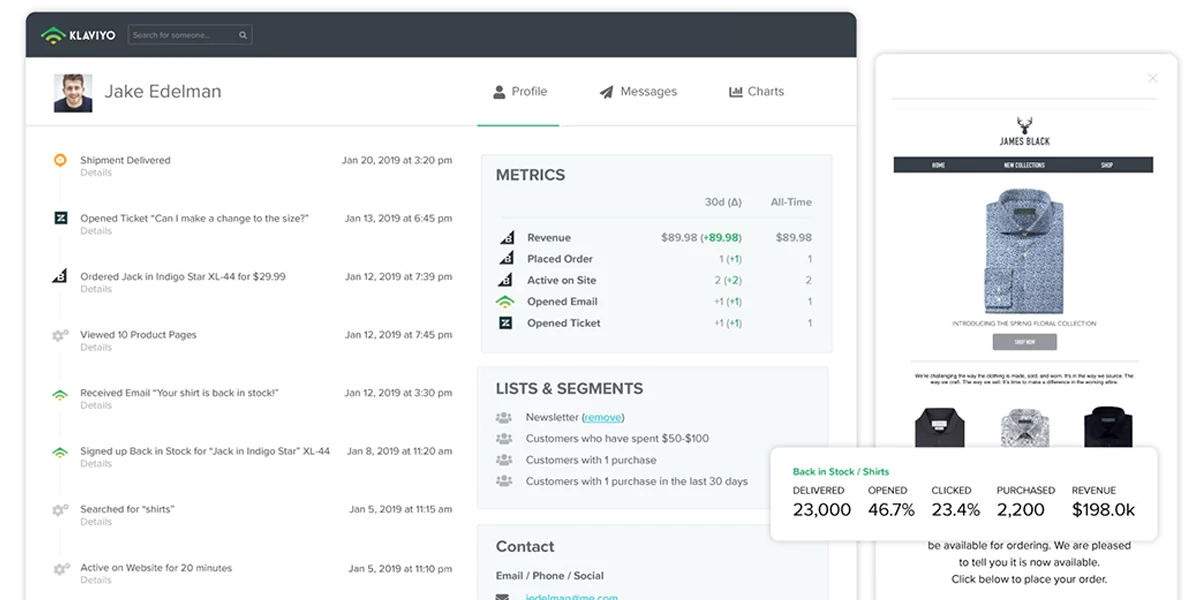Click the Shipment Delivered event icon
Viewport: 1200px width, 600px height.
[60, 160]
